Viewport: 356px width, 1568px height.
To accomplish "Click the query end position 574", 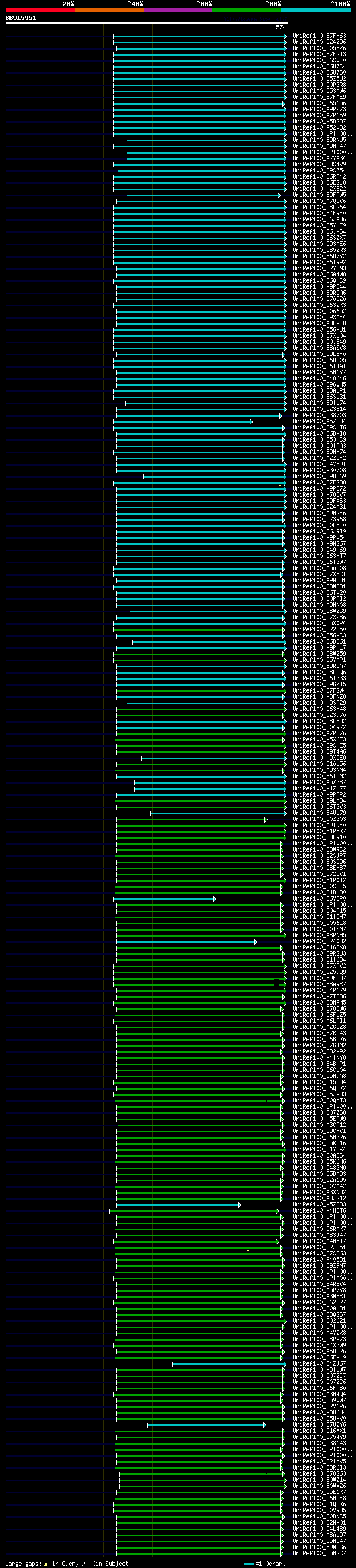I will click(x=281, y=27).
